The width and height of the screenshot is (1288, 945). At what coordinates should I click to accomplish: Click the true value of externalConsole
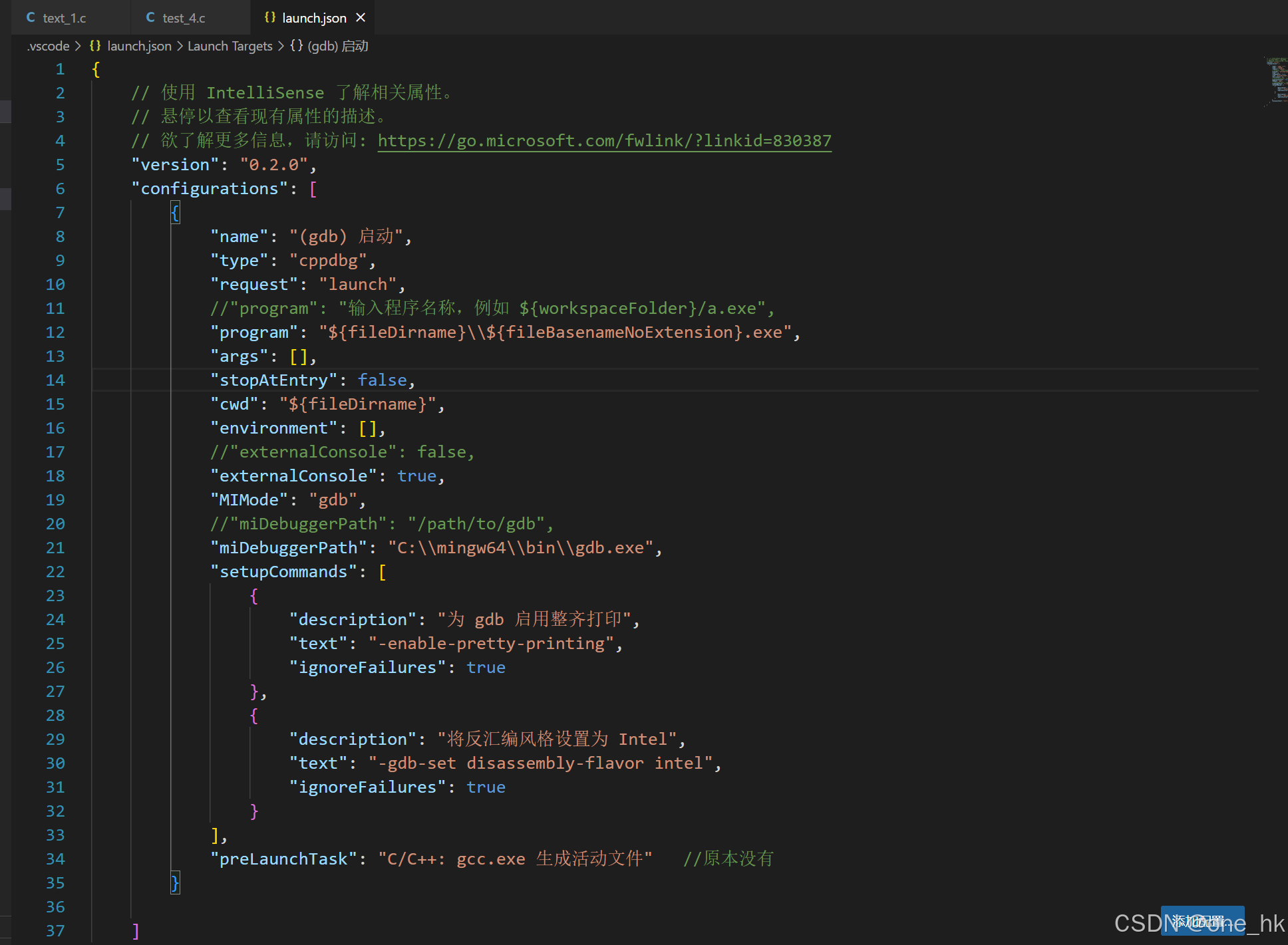click(416, 475)
